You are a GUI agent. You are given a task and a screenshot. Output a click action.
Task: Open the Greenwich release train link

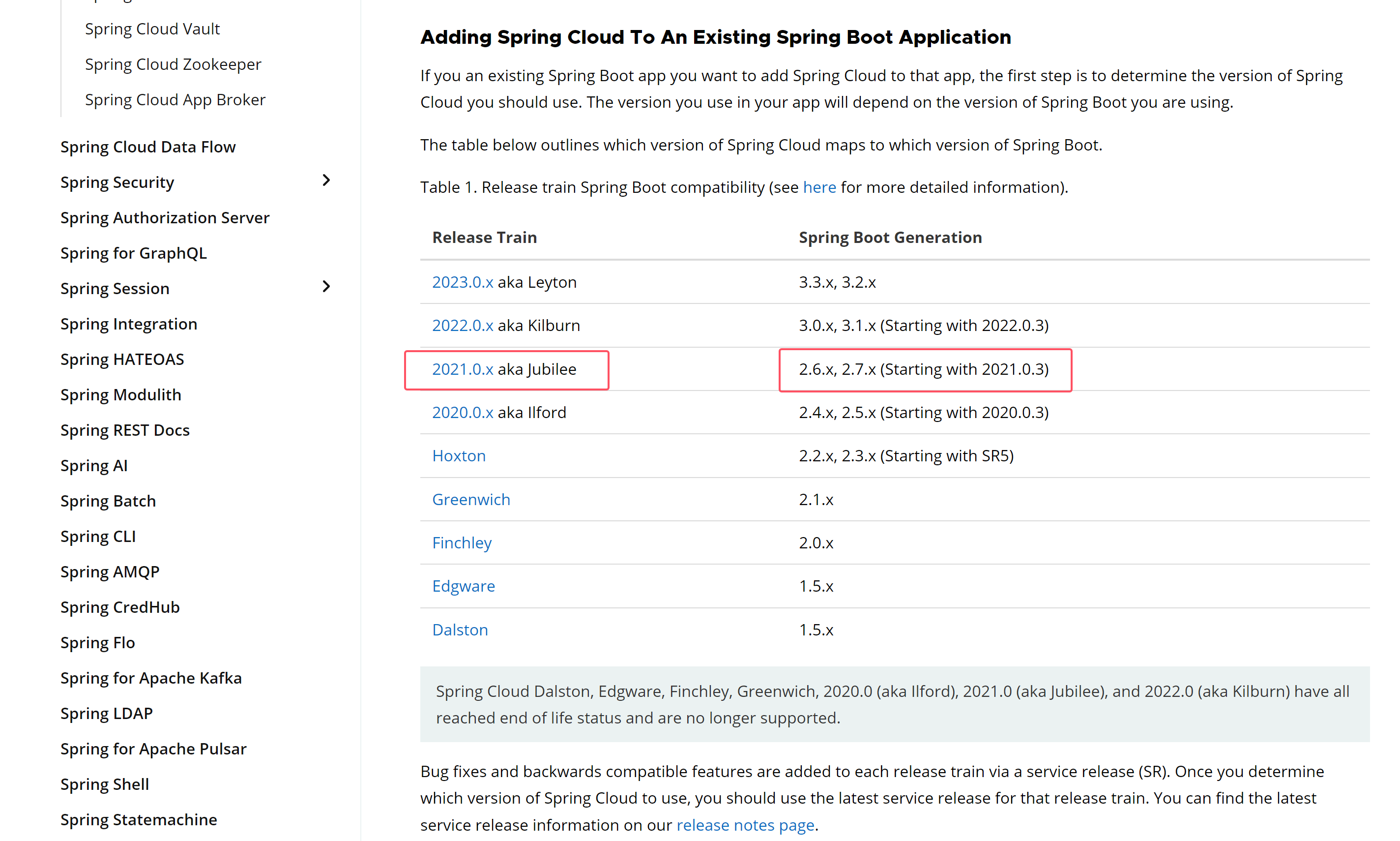(x=471, y=500)
